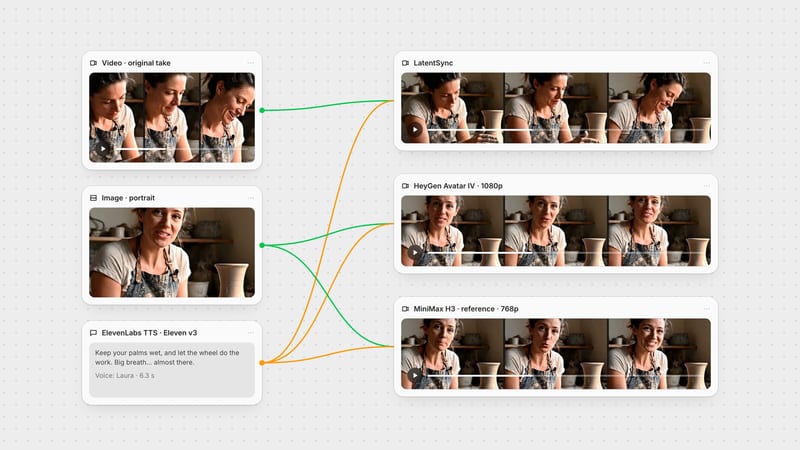Click the video icon beside LatentSync
The height and width of the screenshot is (450, 800).
[x=406, y=63]
